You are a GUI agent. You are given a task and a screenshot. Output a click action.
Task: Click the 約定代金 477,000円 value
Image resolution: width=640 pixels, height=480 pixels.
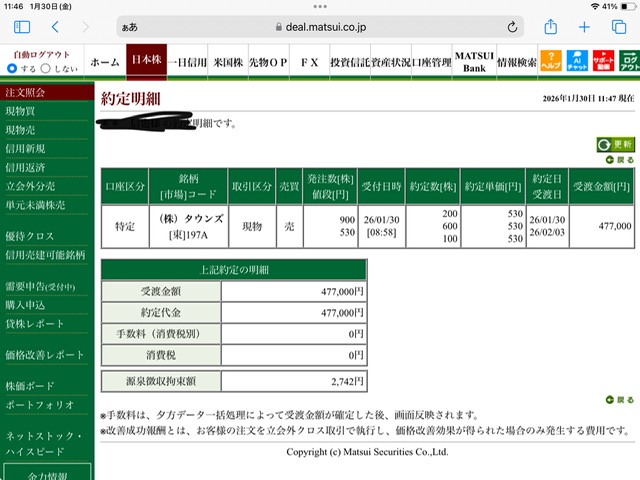[342, 313]
